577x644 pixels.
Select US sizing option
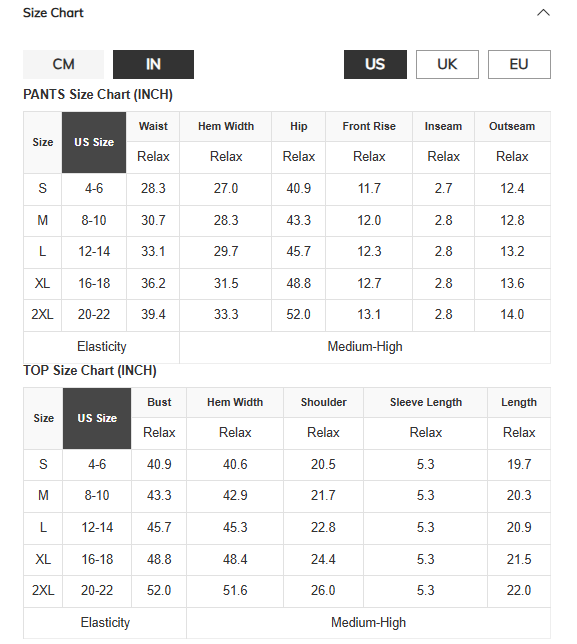[x=375, y=64]
